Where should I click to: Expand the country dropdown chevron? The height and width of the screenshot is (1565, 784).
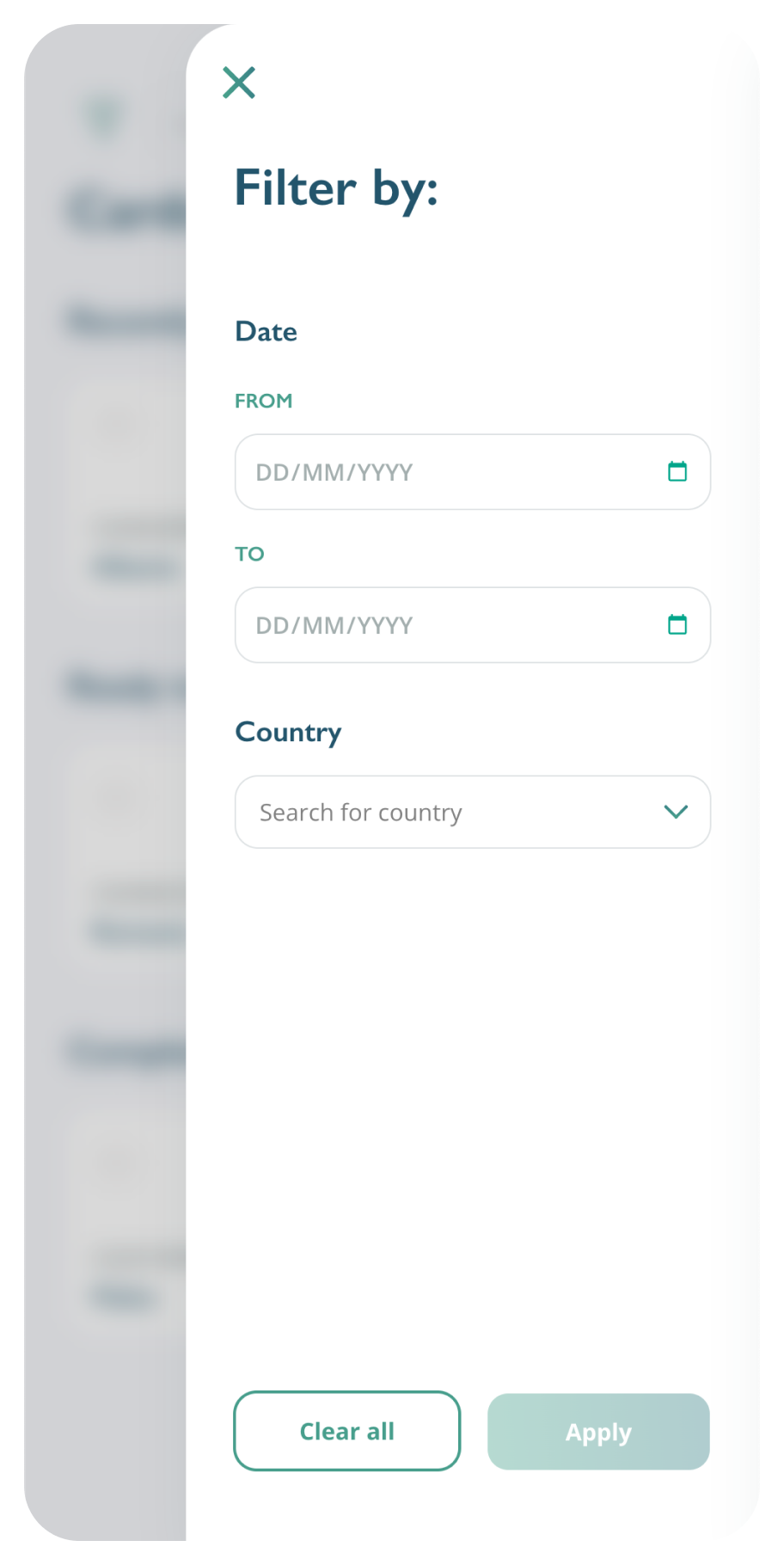pos(677,812)
